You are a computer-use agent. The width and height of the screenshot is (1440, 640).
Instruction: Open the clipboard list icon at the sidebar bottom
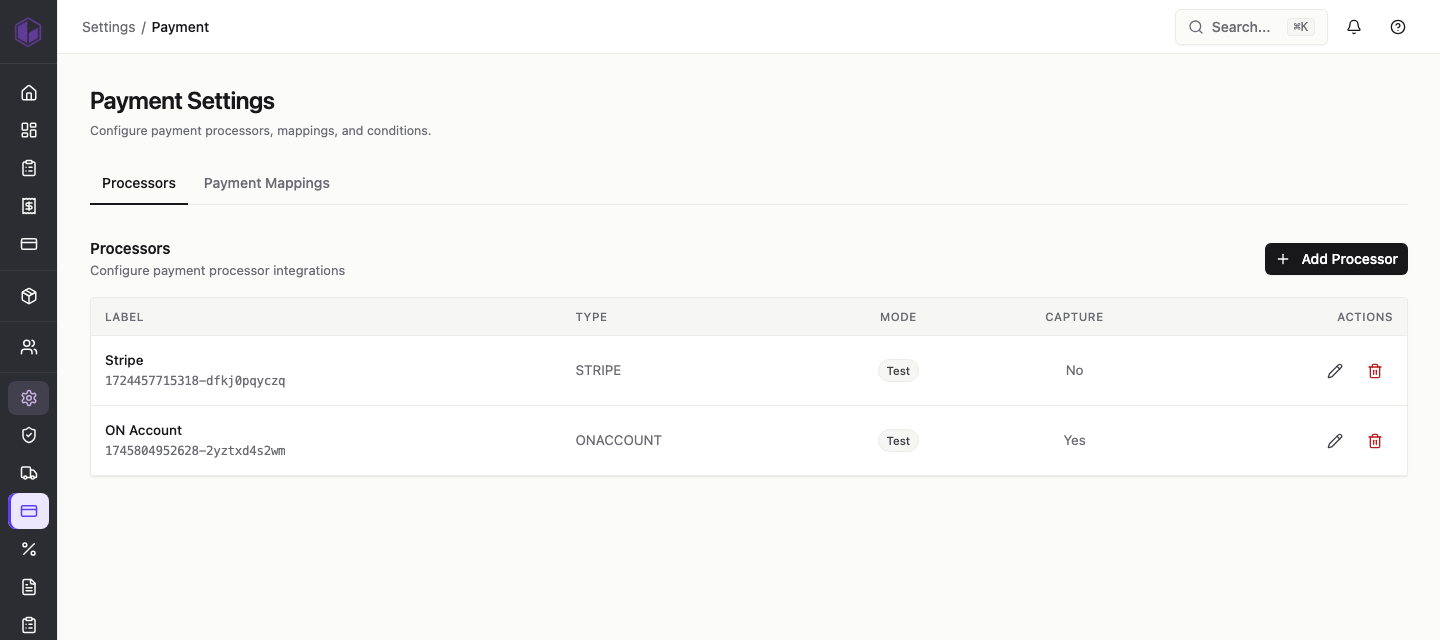pyautogui.click(x=29, y=625)
